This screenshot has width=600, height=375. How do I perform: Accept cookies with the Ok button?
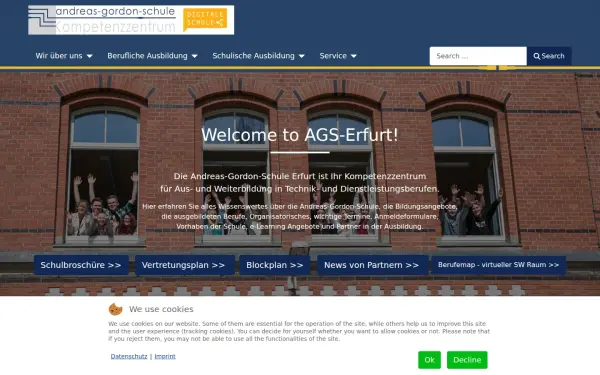tap(429, 360)
